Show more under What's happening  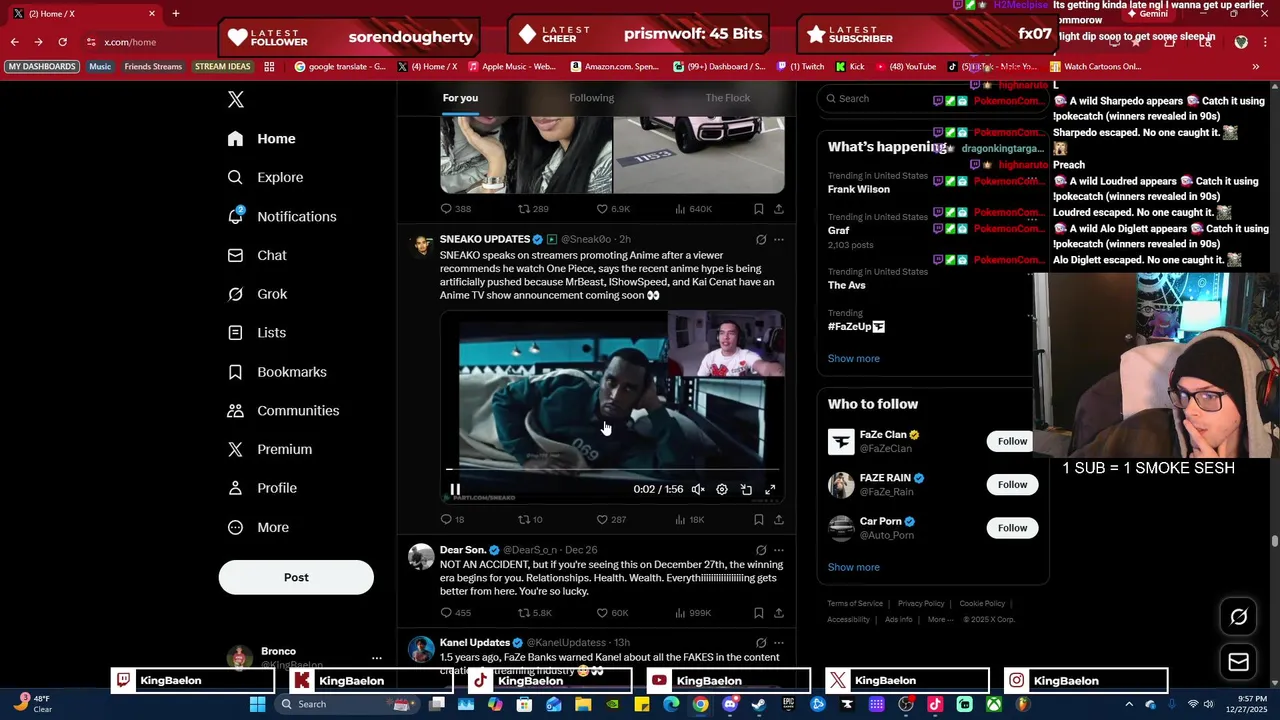coord(854,359)
